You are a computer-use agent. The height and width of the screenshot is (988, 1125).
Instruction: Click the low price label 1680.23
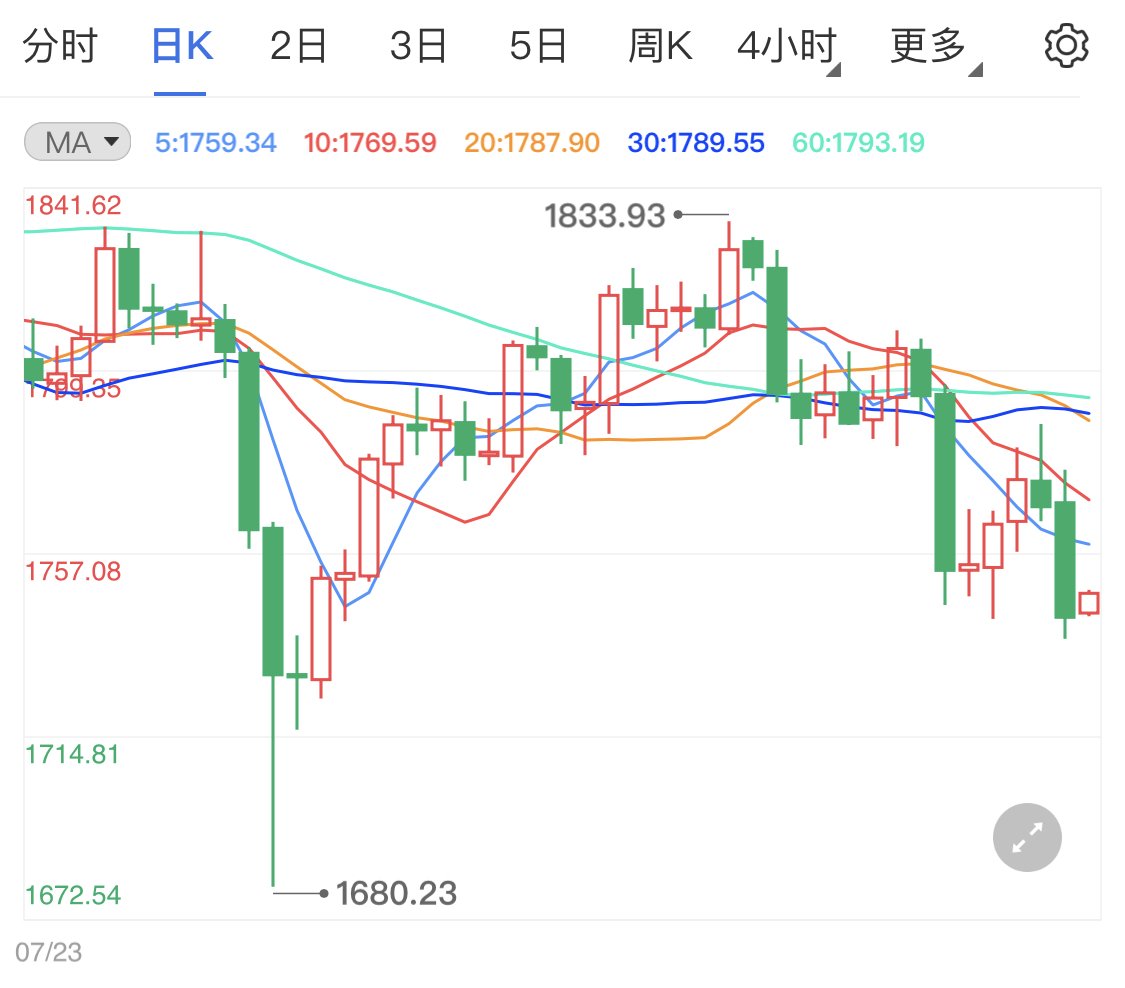(396, 893)
